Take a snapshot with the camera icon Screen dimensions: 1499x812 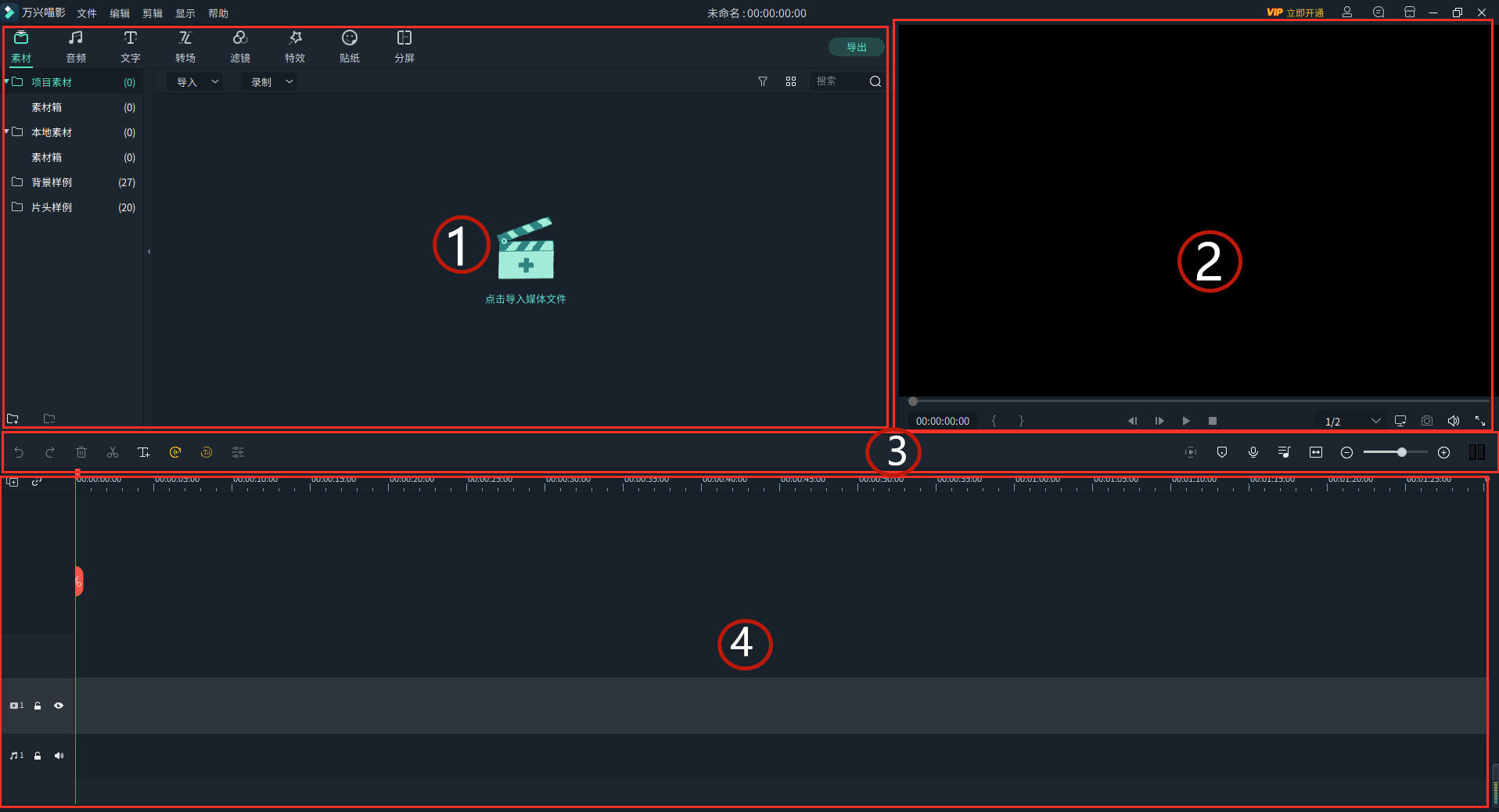click(x=1427, y=421)
